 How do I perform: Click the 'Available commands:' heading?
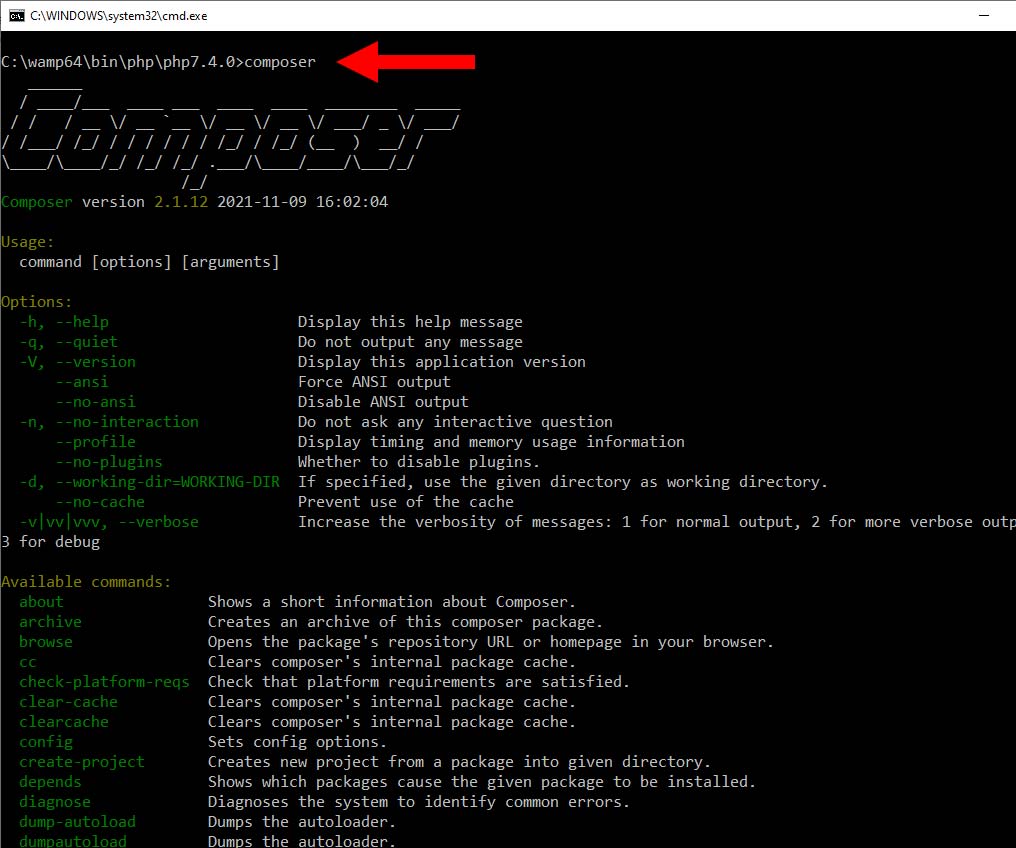[x=86, y=582]
